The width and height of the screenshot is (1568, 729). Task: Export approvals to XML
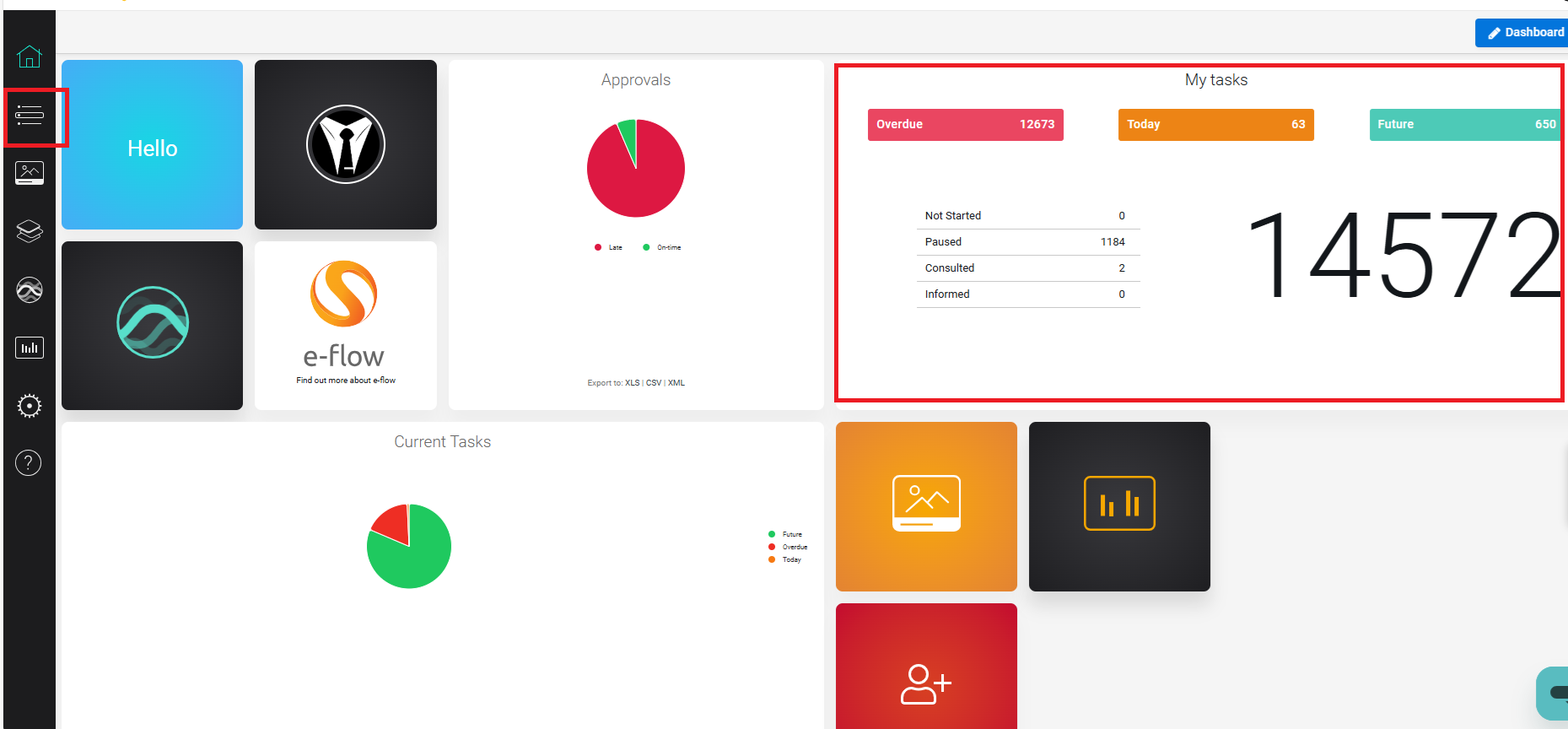click(x=676, y=383)
